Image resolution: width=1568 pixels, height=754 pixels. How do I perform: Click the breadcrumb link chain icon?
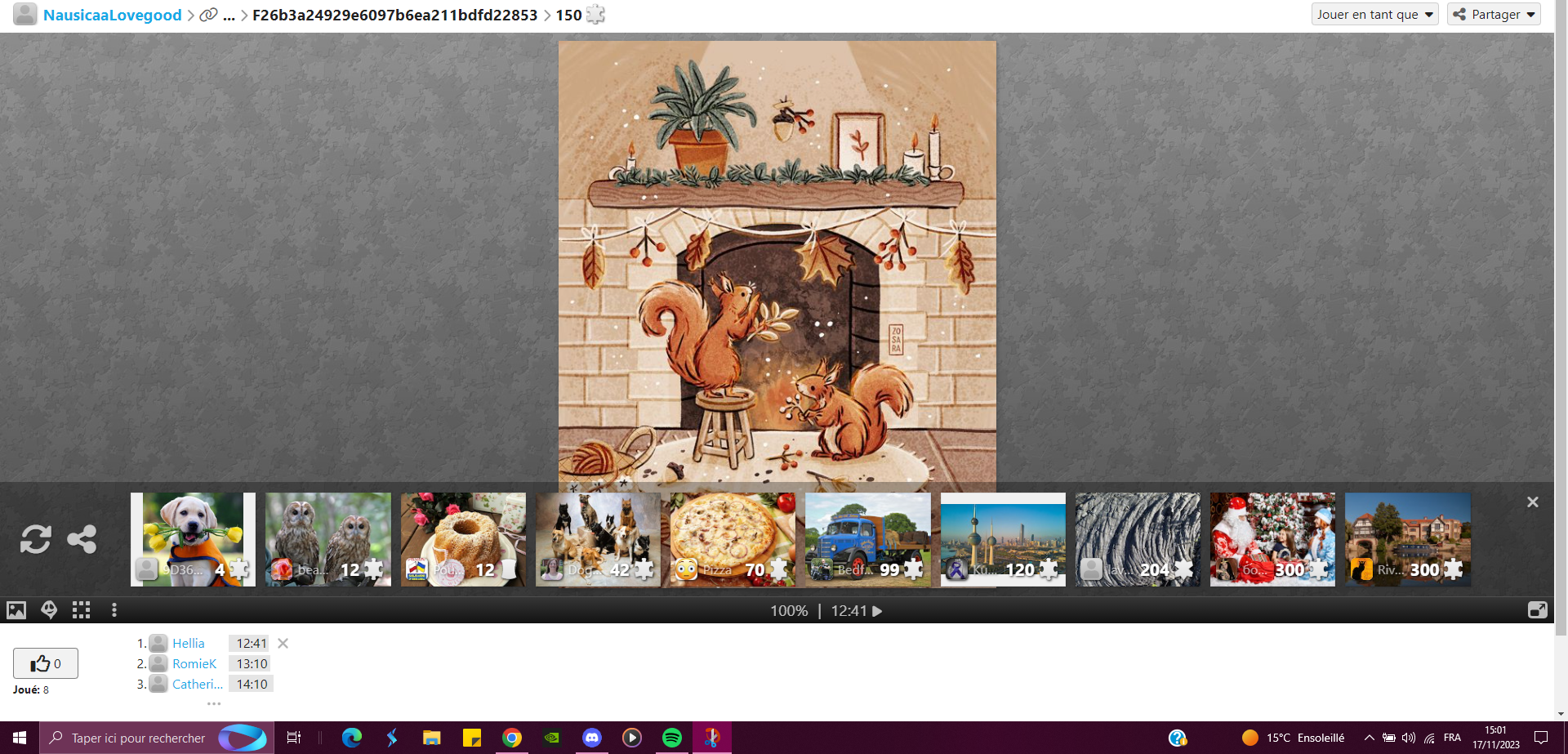point(209,16)
